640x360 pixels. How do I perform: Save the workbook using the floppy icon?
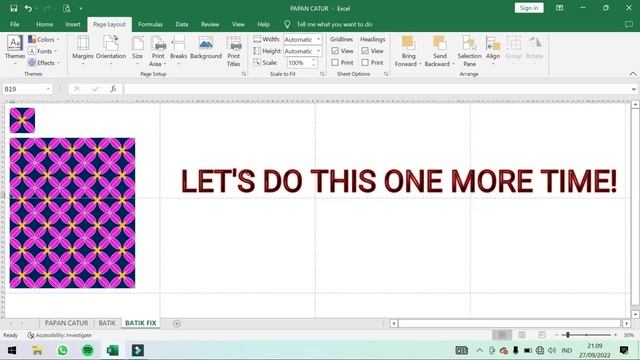tap(13, 8)
